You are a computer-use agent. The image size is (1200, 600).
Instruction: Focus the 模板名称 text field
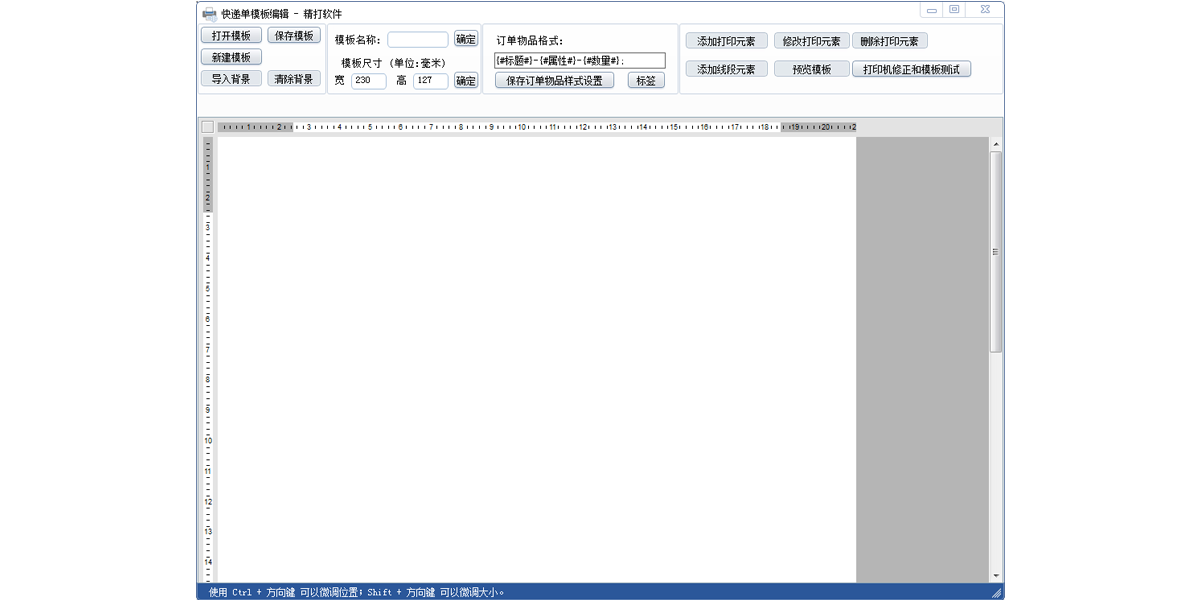tap(417, 40)
